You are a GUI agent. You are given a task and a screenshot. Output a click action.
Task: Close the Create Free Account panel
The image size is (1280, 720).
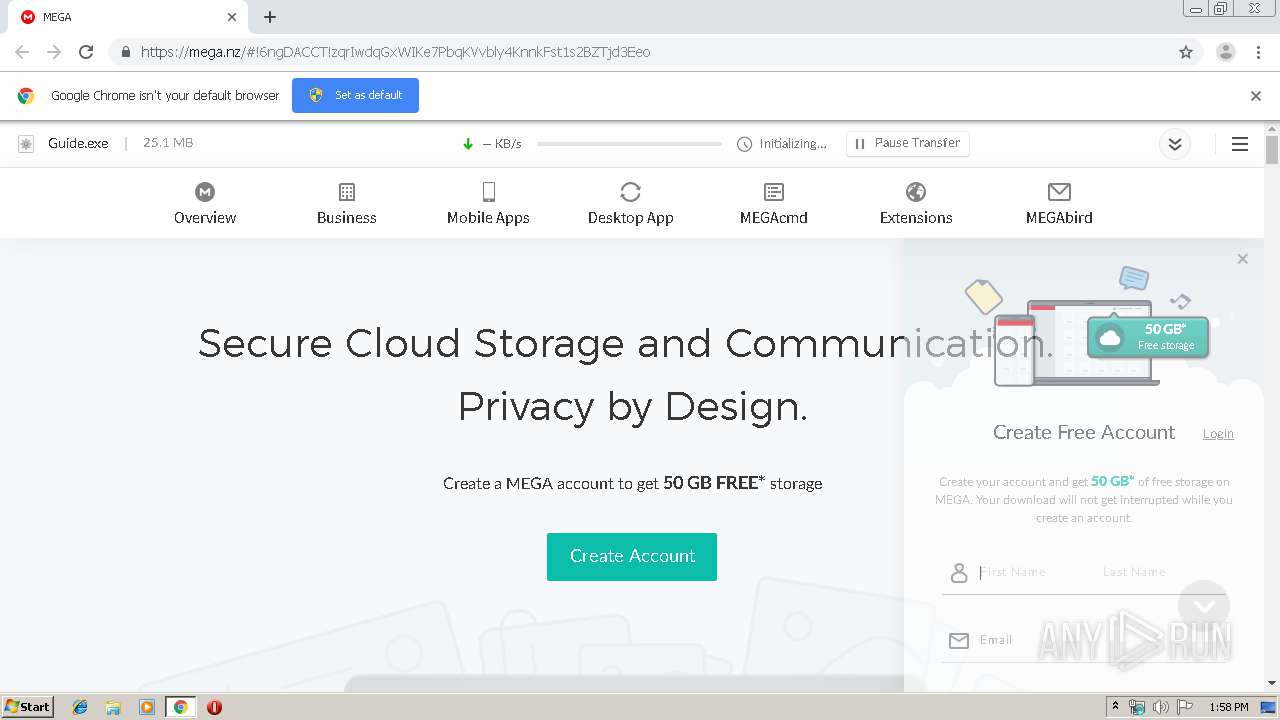1242,259
